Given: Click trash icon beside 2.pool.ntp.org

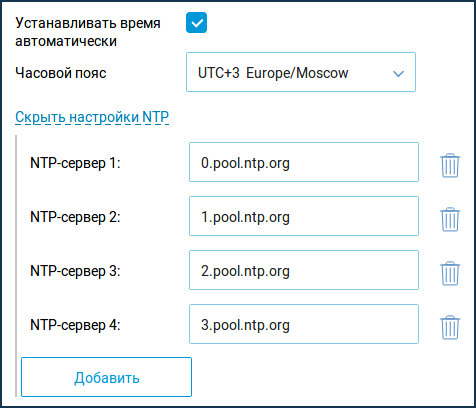Looking at the screenshot, I should pos(450,273).
